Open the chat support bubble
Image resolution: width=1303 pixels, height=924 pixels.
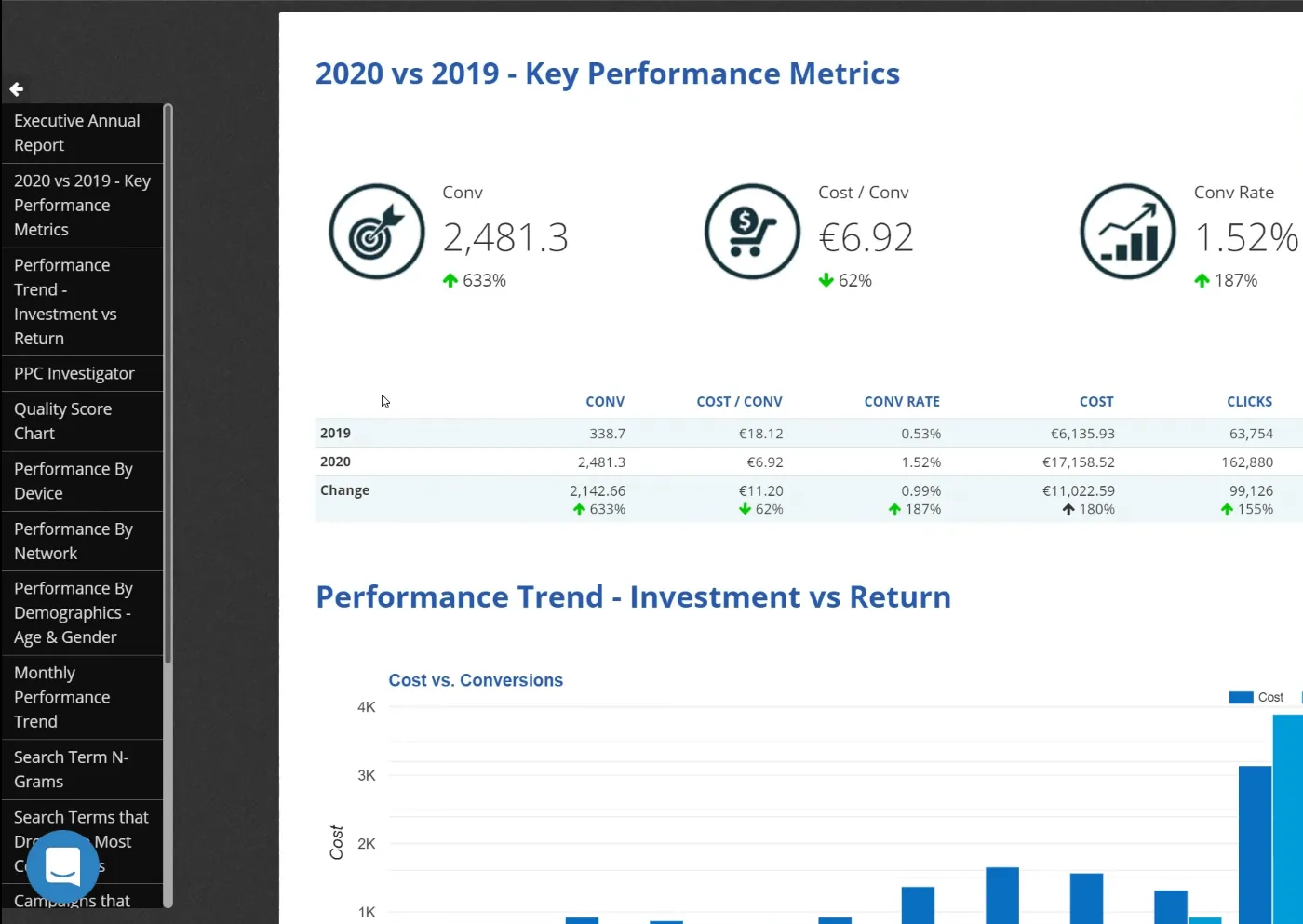[63, 867]
